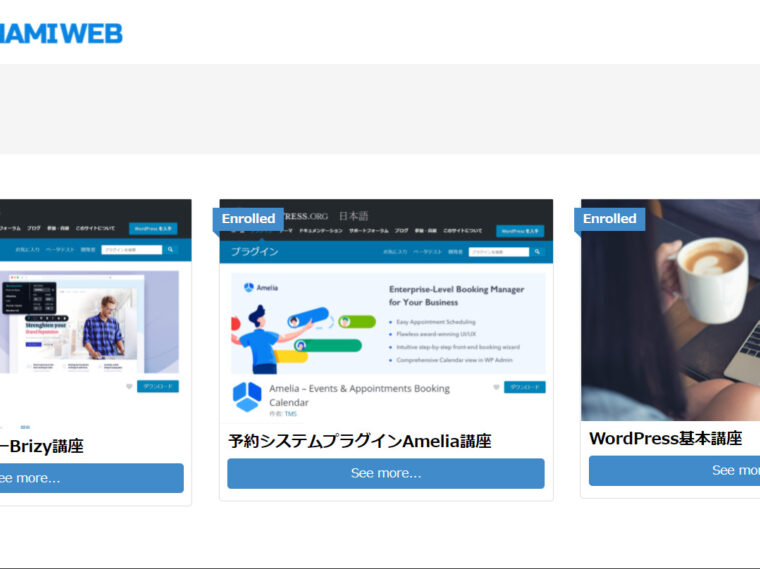Click the Amelia blue cube plugin icon
760x569 pixels.
pos(247,397)
